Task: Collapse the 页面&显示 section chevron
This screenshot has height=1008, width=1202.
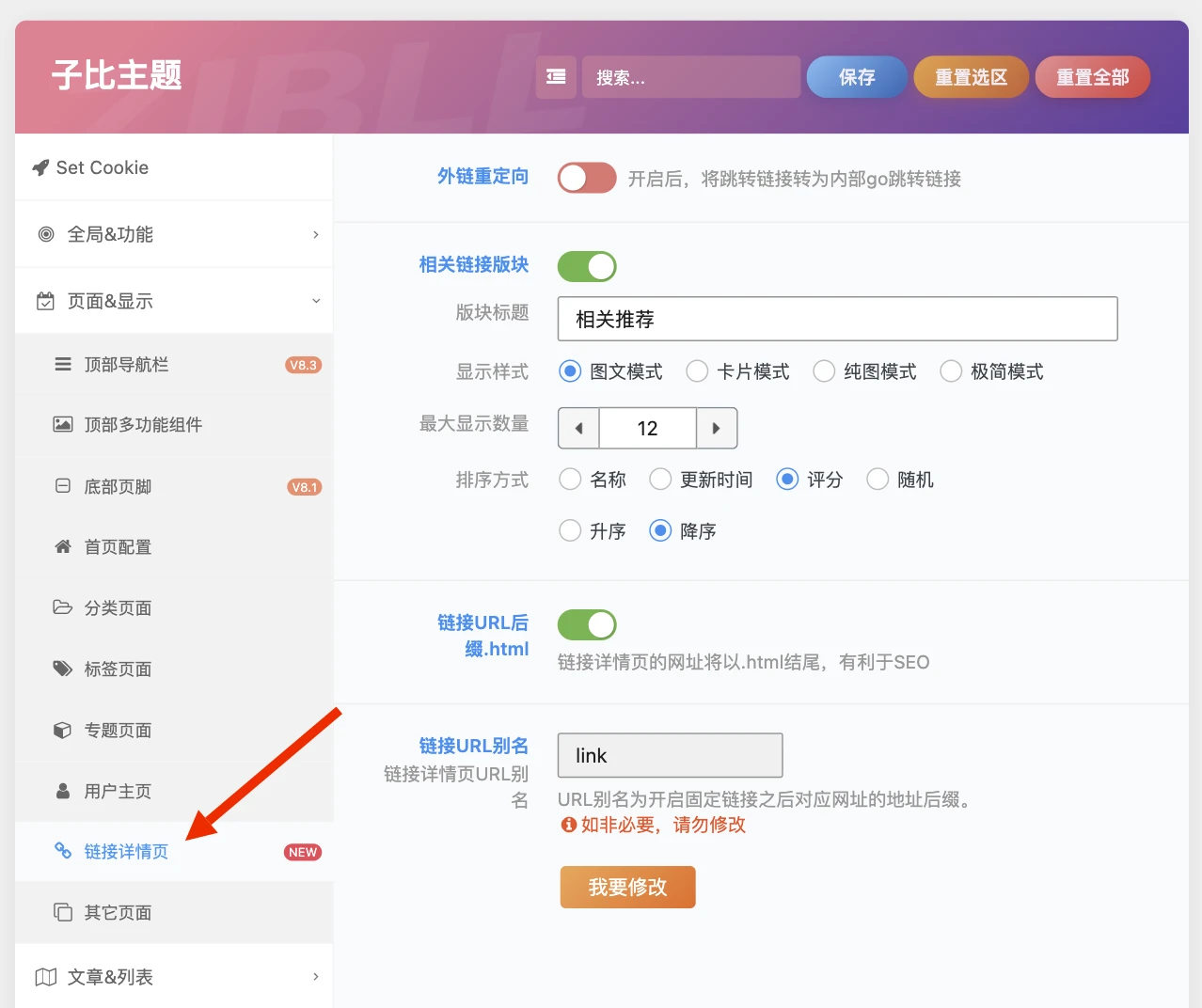Action: [x=316, y=301]
